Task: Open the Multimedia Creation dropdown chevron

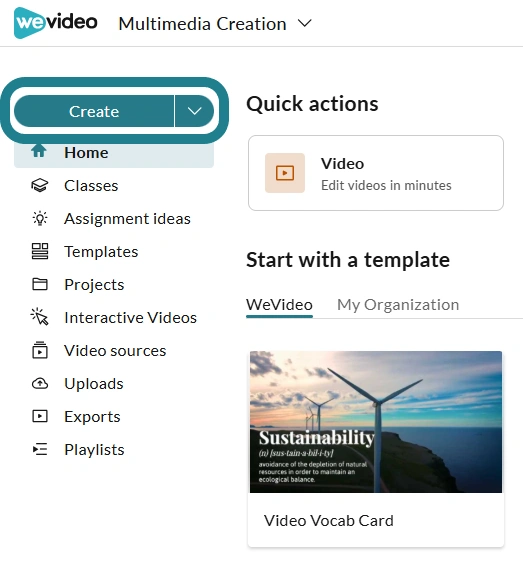Action: coord(305,24)
